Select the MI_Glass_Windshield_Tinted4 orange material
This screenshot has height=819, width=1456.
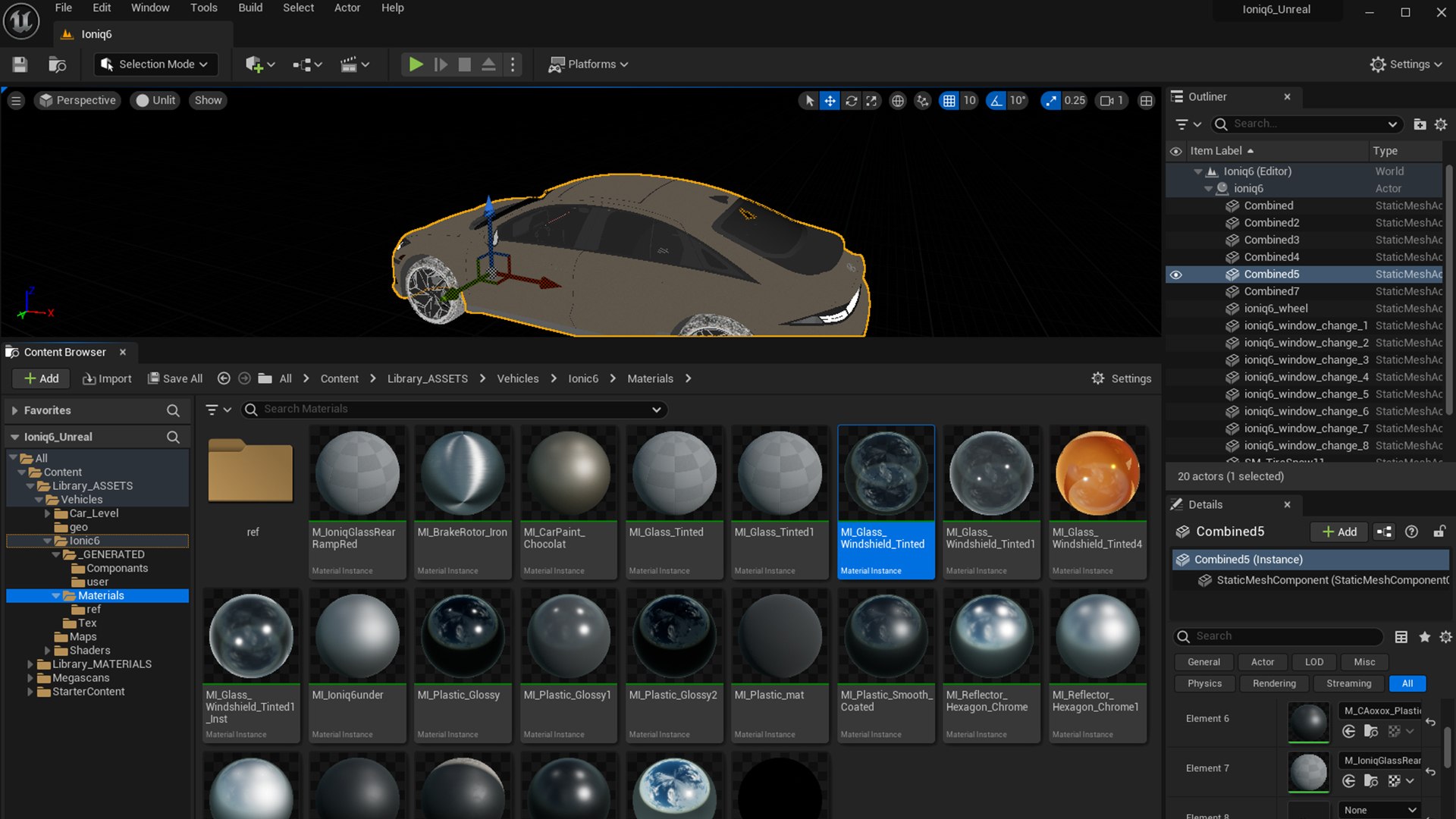click(x=1097, y=502)
